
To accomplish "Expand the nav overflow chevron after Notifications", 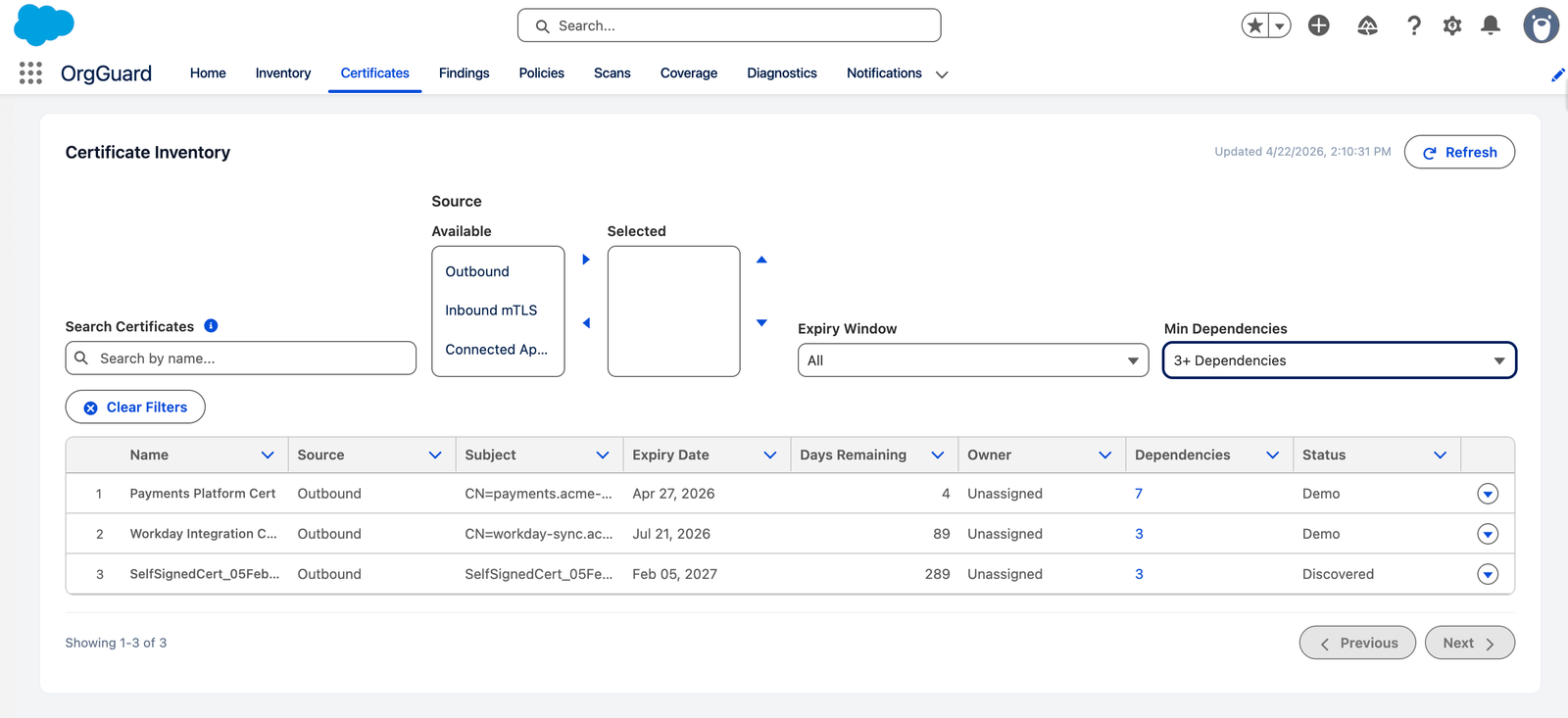I will [x=942, y=74].
